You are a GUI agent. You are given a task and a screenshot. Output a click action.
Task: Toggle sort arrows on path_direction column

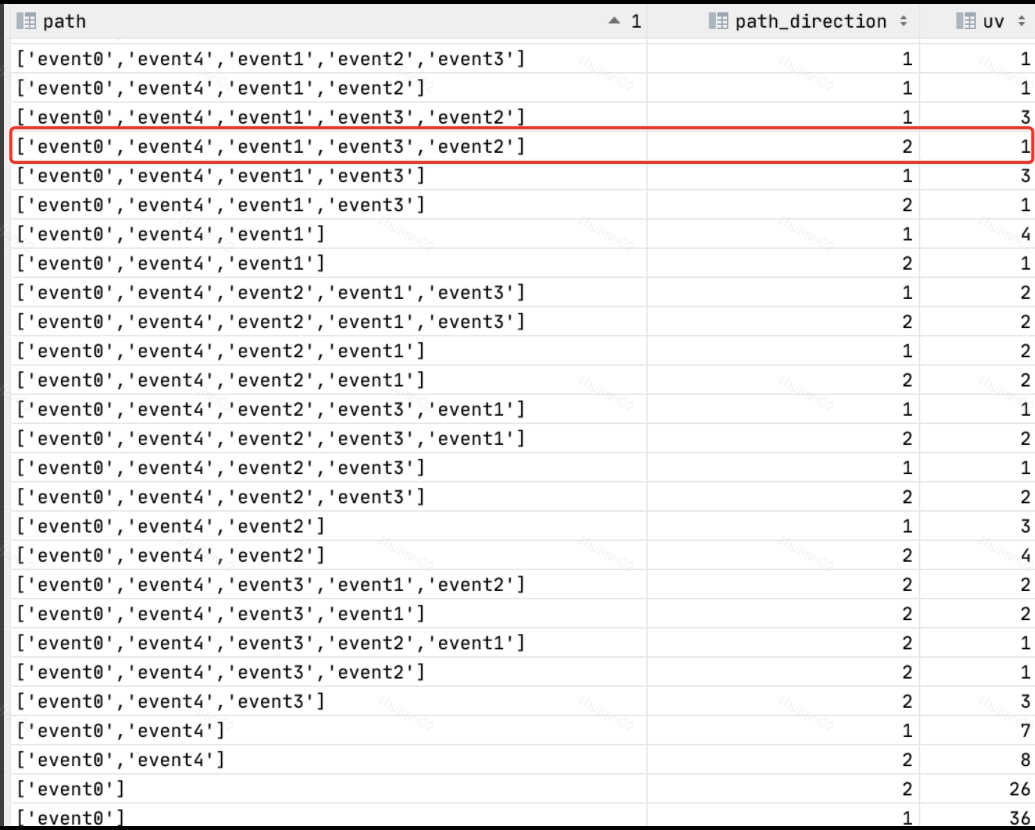pos(904,22)
